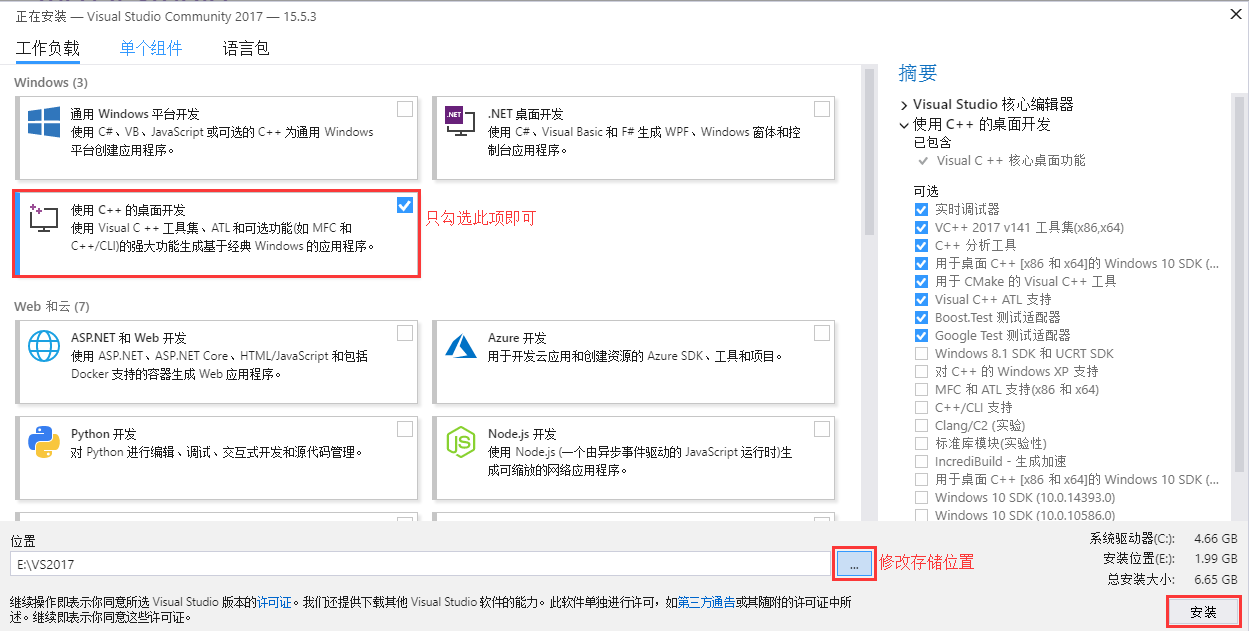Collapse the 使用 C++ 的桌面开发 summary section
The width and height of the screenshot is (1249, 631).
click(x=903, y=125)
